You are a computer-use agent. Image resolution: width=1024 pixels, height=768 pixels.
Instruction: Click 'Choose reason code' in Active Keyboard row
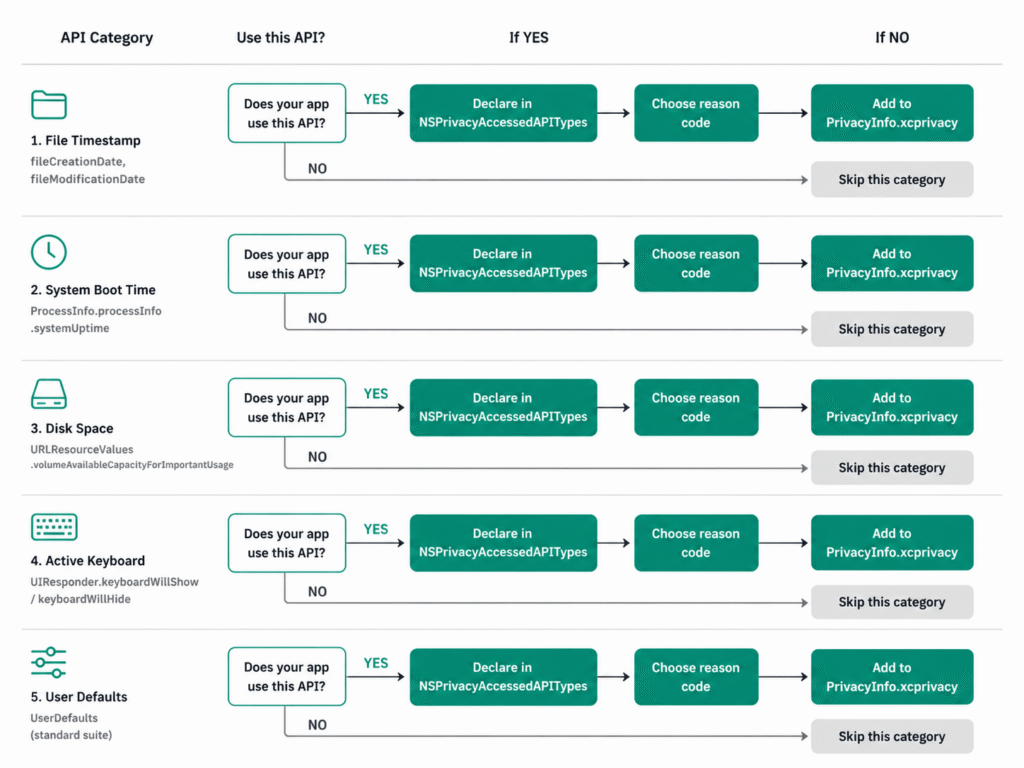tap(696, 543)
